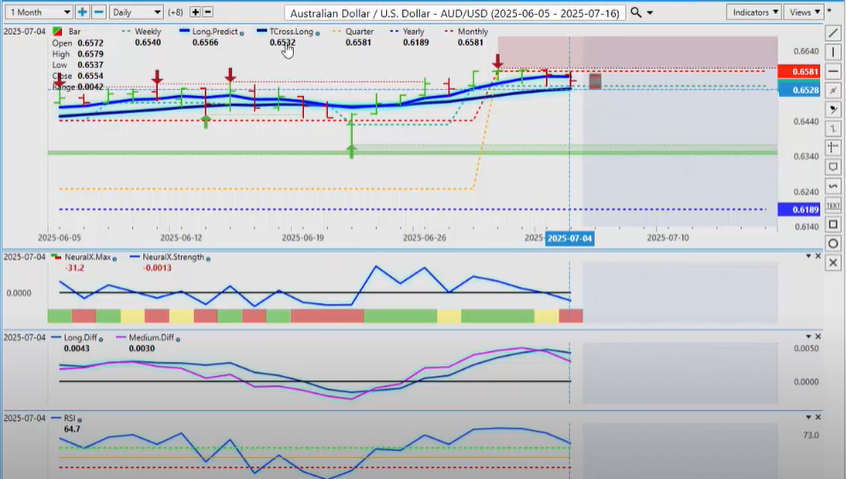This screenshot has height=479, width=846.
Task: Click the AUD/USD symbol title field
Action: [456, 12]
